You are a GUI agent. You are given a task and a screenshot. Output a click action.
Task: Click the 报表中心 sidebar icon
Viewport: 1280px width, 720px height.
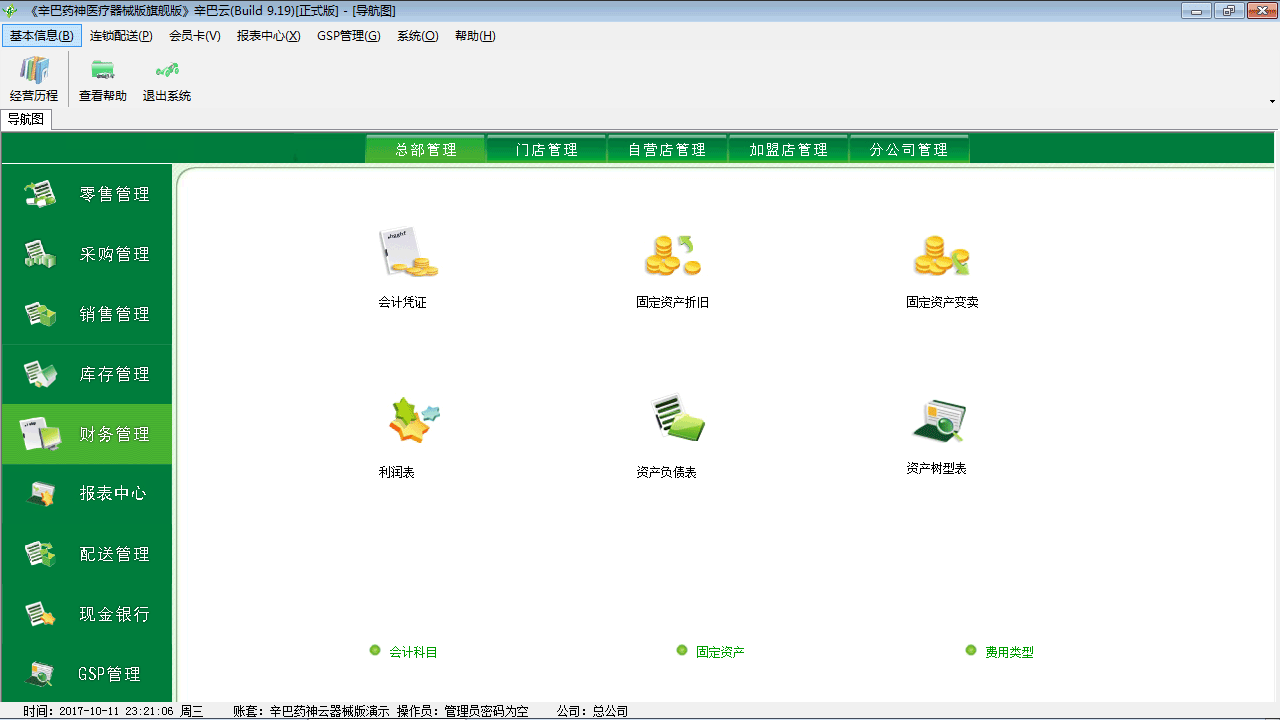pos(41,494)
